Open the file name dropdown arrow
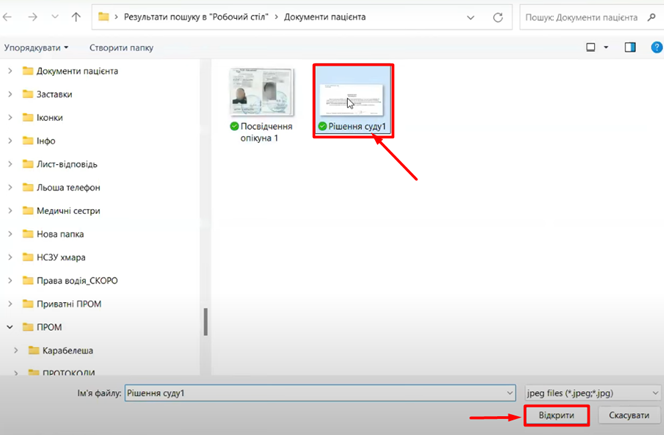 (510, 393)
